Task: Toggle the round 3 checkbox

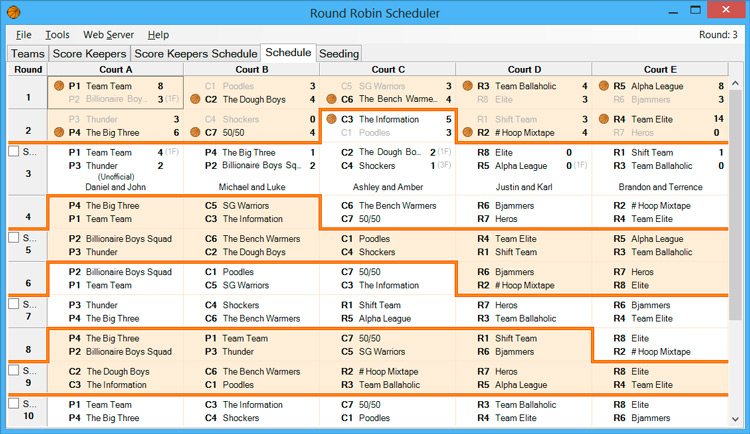Action: click(x=14, y=152)
